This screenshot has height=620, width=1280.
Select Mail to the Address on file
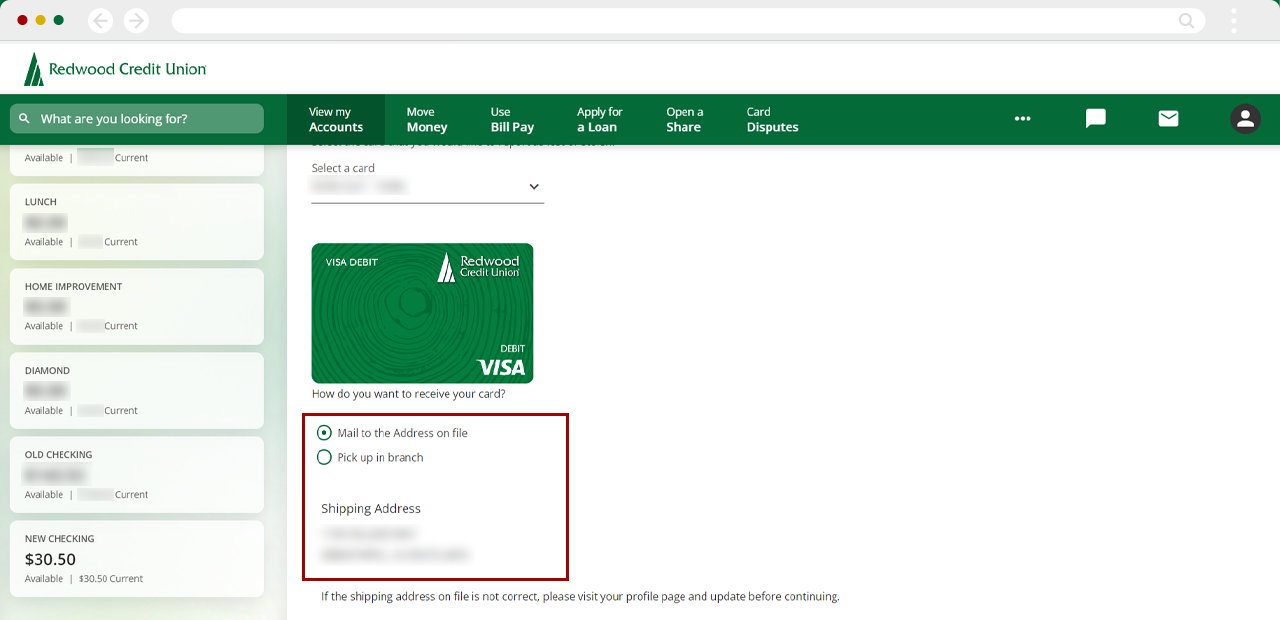[392, 433]
